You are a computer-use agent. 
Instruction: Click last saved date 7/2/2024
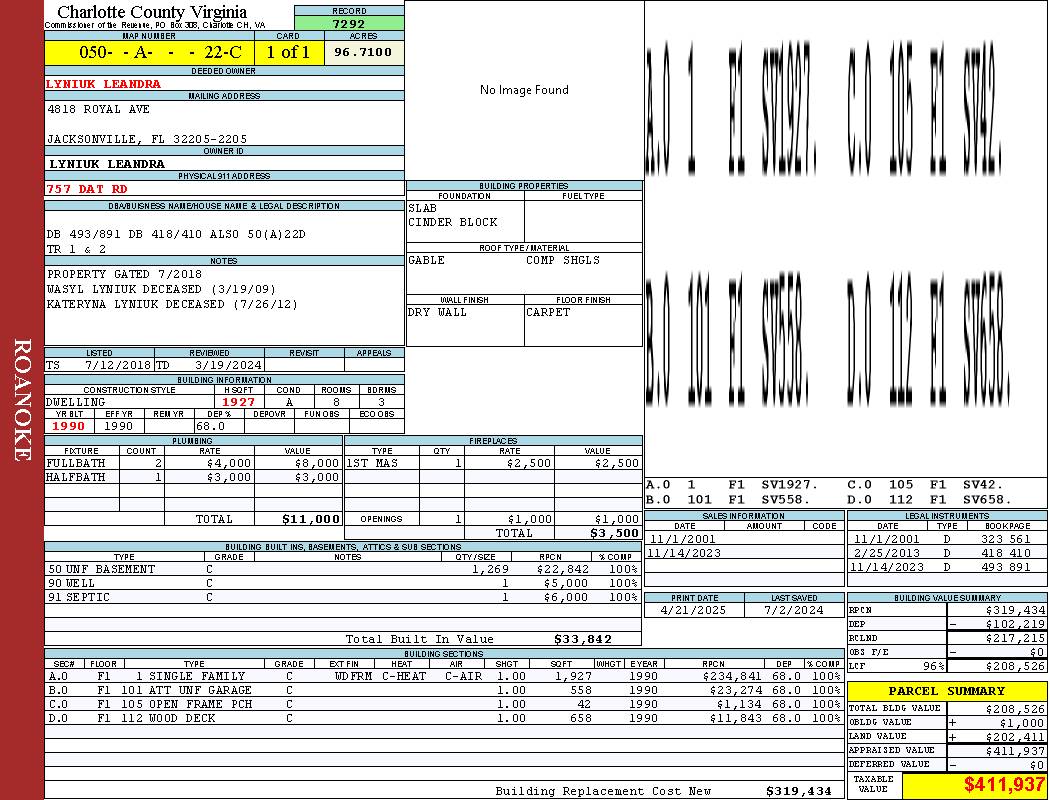click(x=794, y=611)
